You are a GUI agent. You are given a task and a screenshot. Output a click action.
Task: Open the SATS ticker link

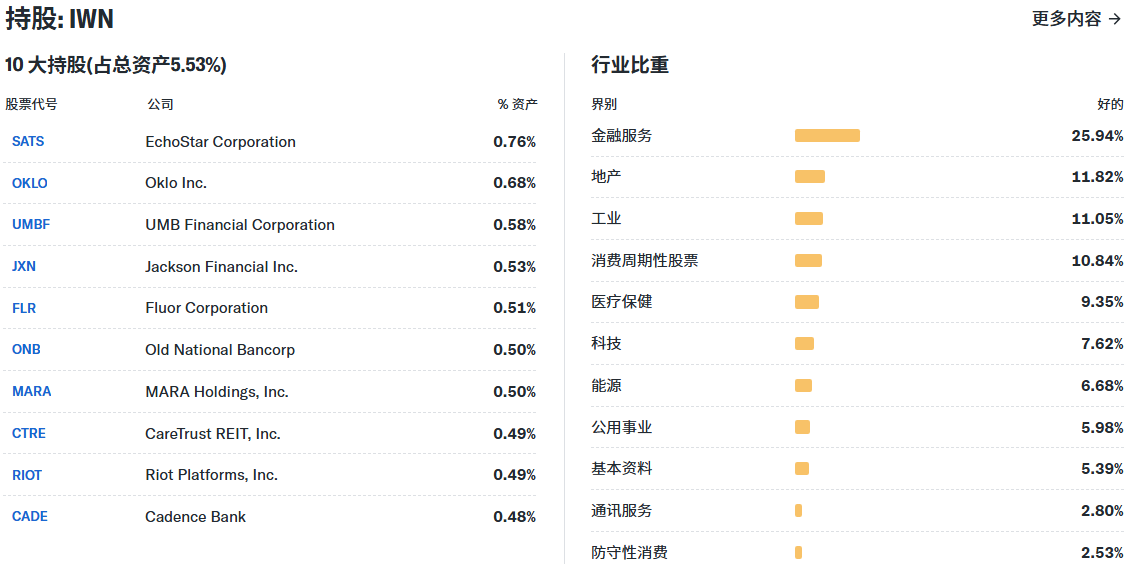click(28, 141)
